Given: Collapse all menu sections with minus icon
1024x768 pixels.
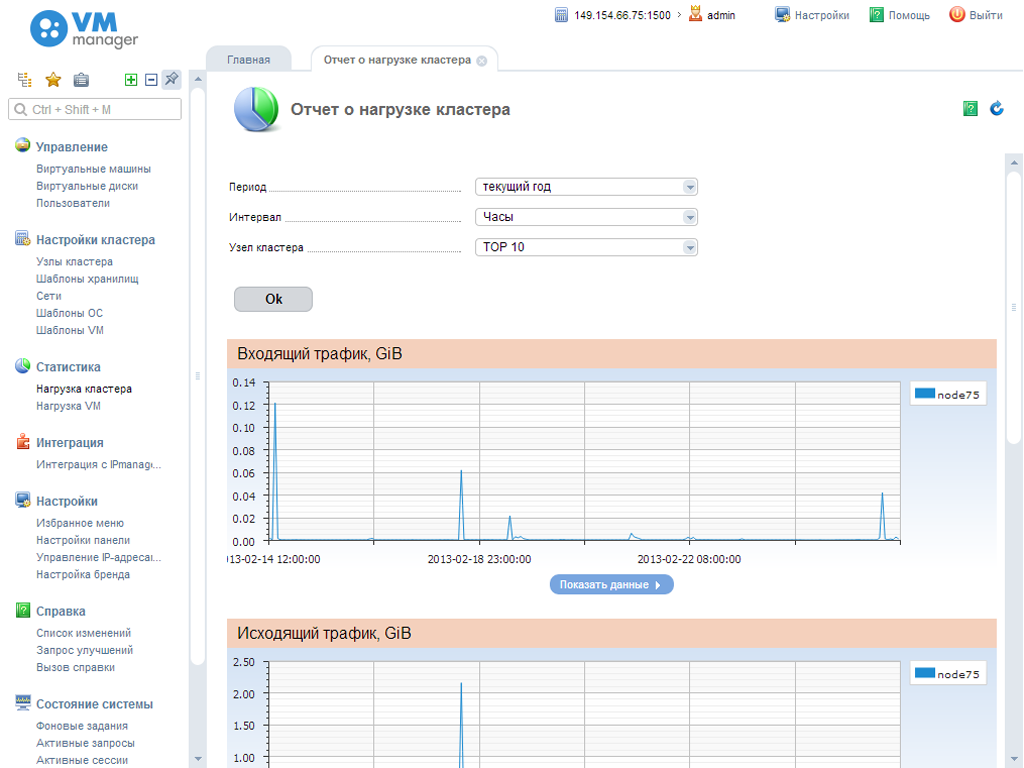Looking at the screenshot, I should pyautogui.click(x=151, y=80).
